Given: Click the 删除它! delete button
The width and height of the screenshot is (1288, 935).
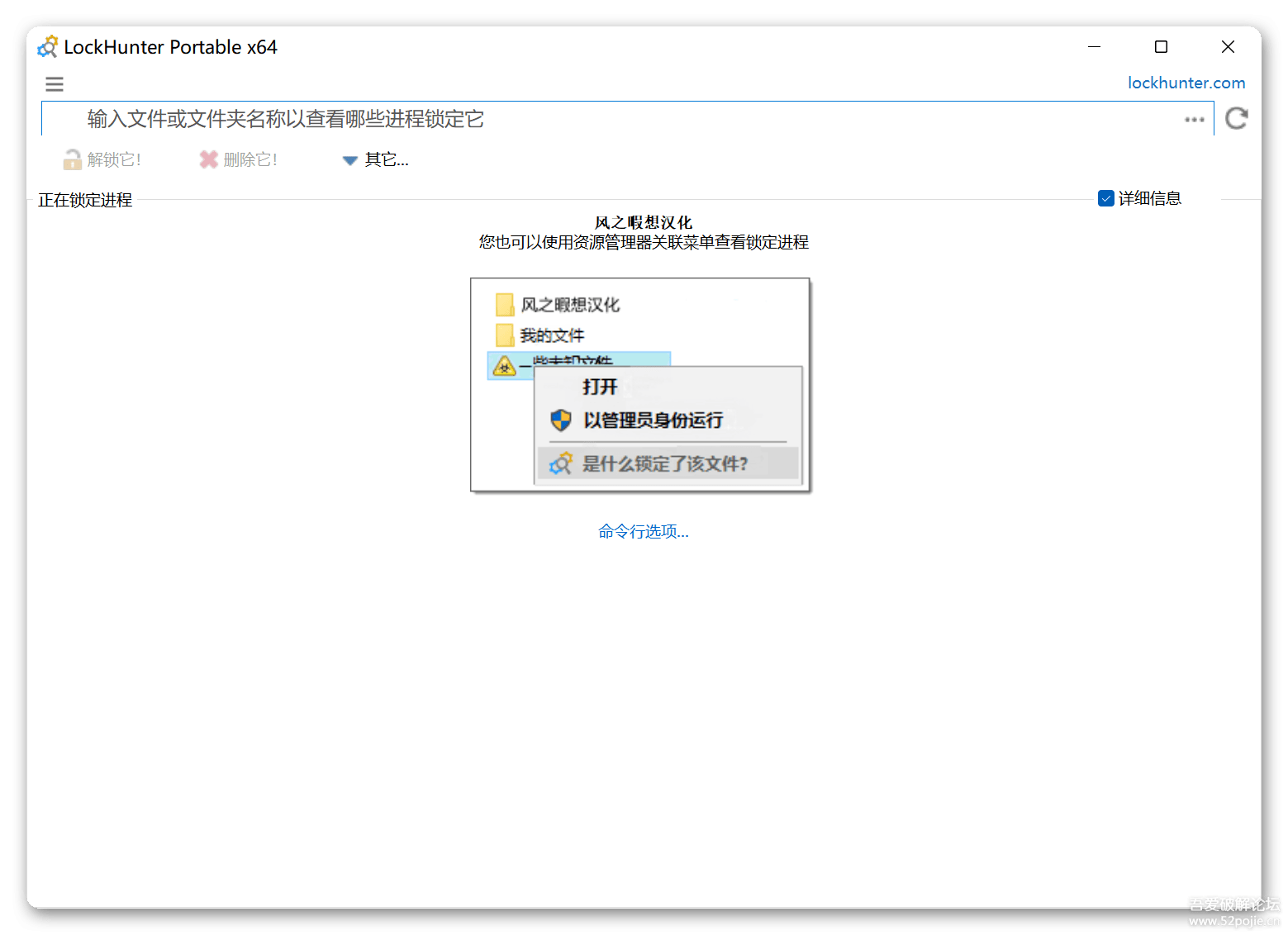Looking at the screenshot, I should (x=238, y=159).
